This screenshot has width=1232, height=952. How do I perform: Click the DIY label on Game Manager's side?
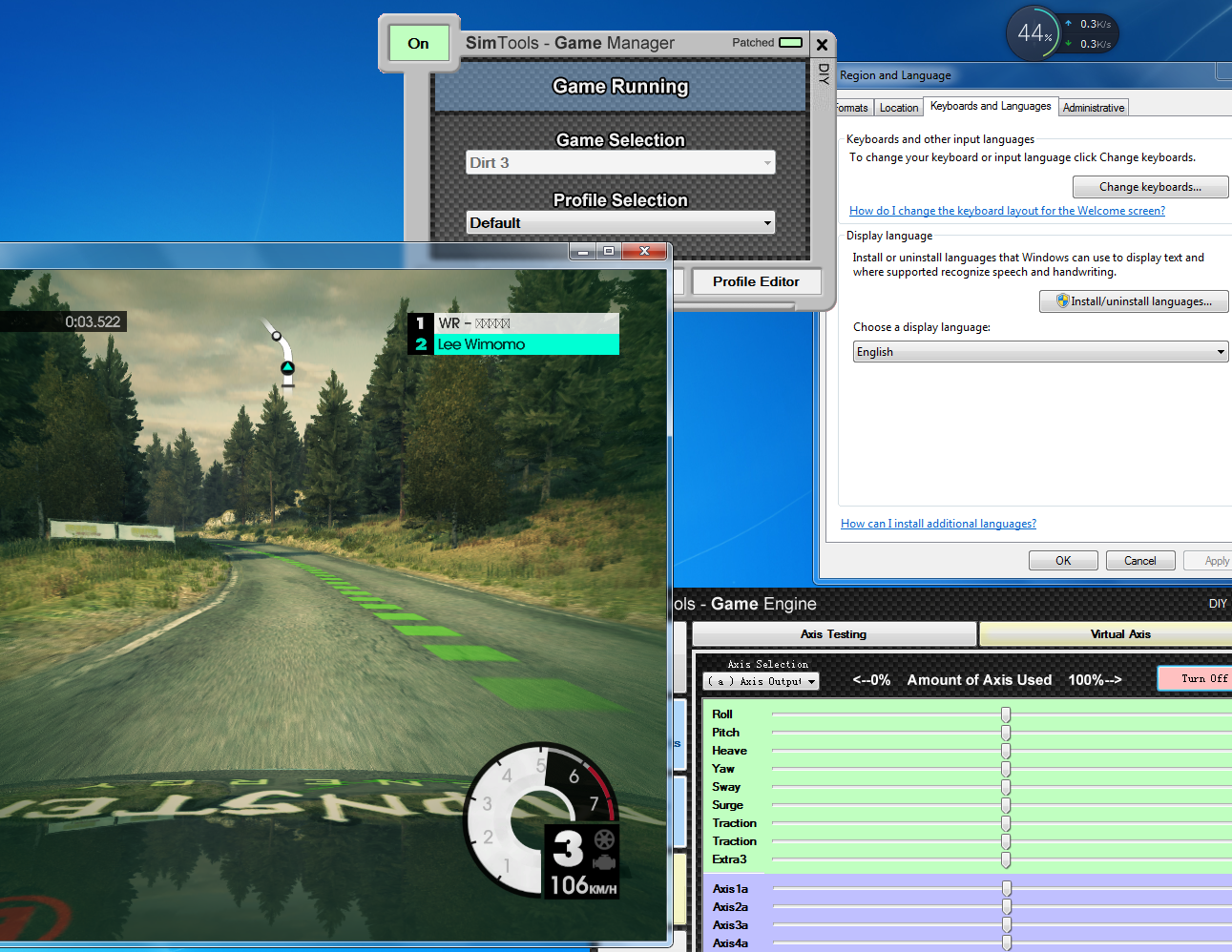click(824, 73)
